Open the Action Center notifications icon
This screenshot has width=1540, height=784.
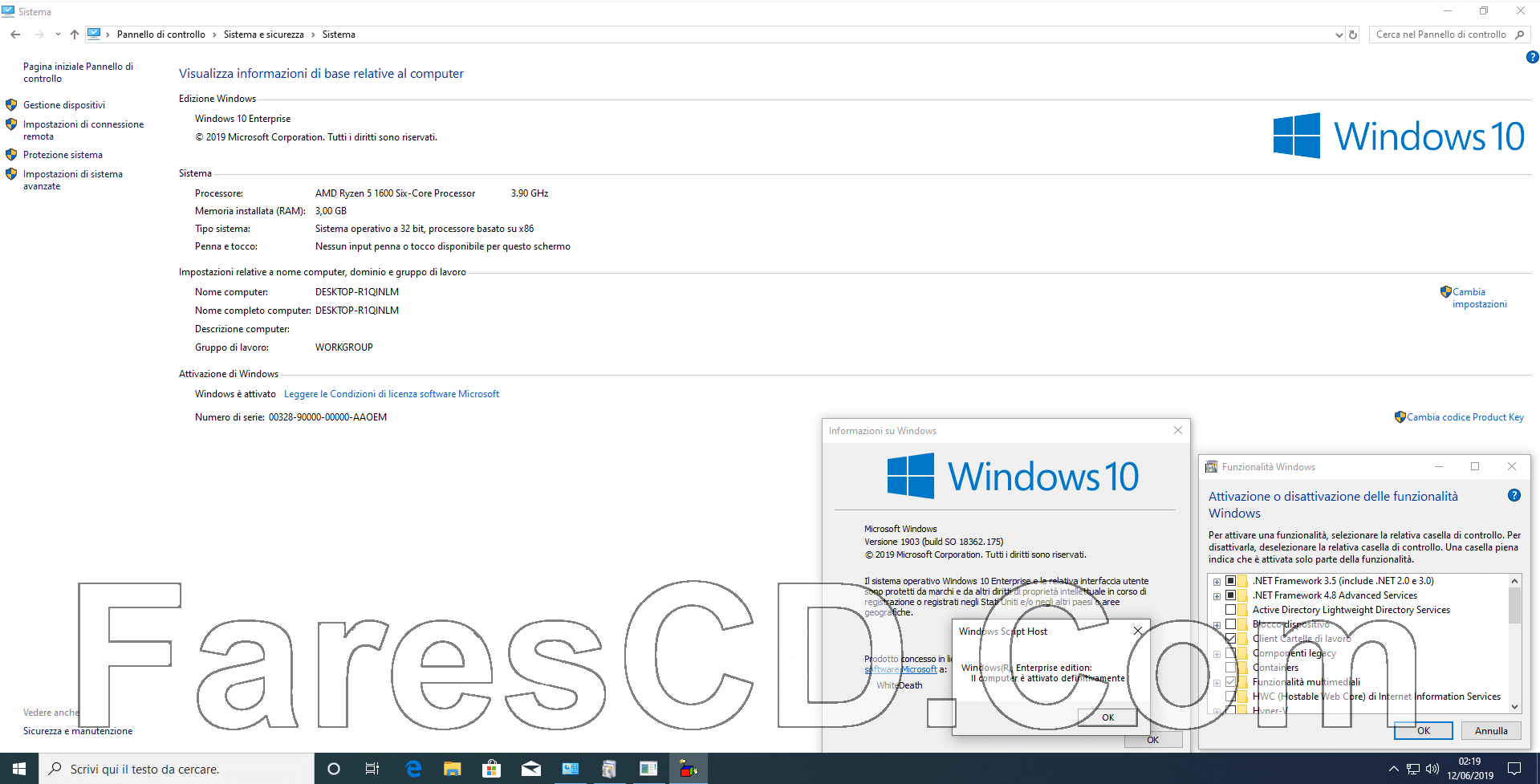point(1514,769)
